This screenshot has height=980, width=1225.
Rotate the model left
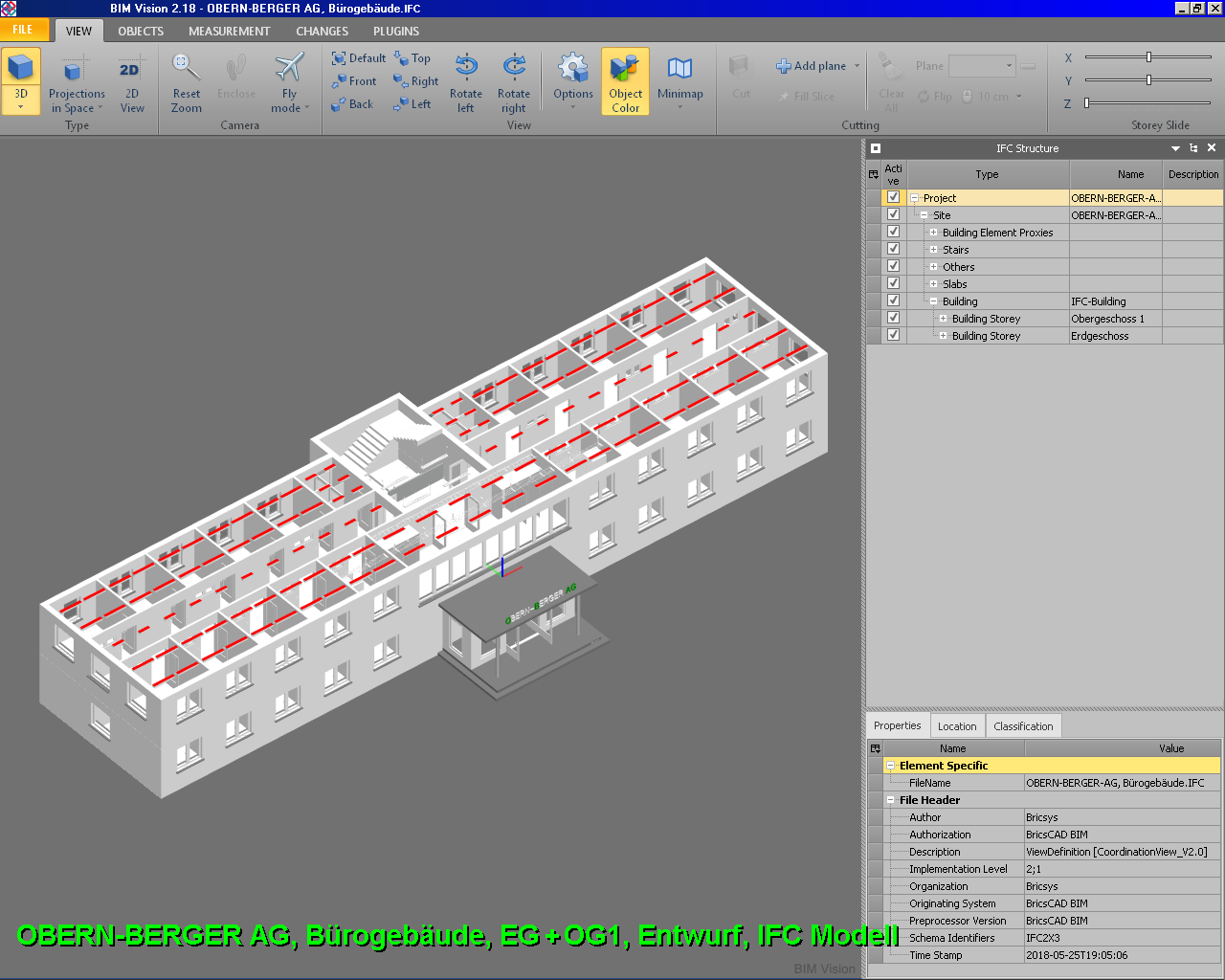(x=466, y=81)
